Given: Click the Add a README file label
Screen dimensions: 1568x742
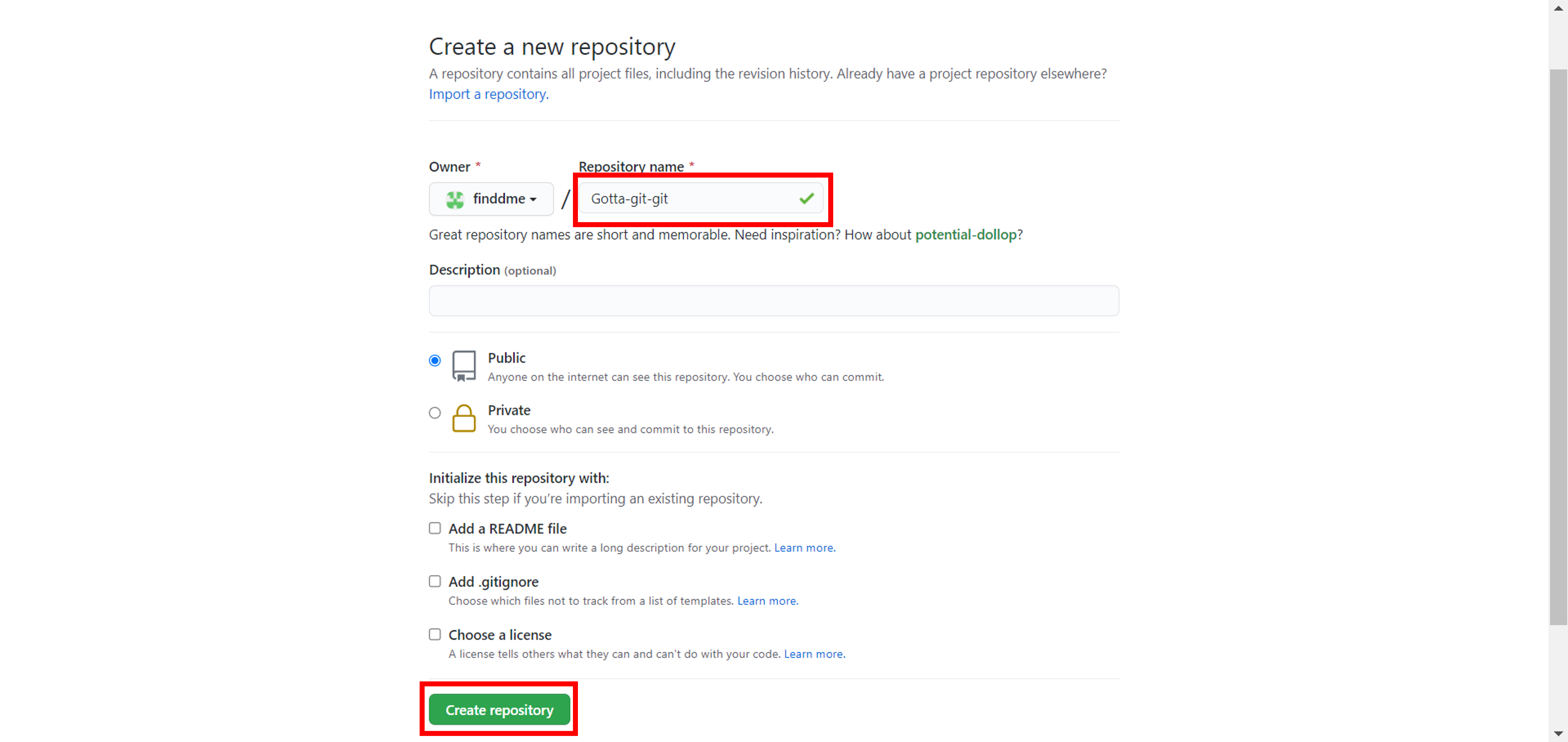Looking at the screenshot, I should coord(508,528).
